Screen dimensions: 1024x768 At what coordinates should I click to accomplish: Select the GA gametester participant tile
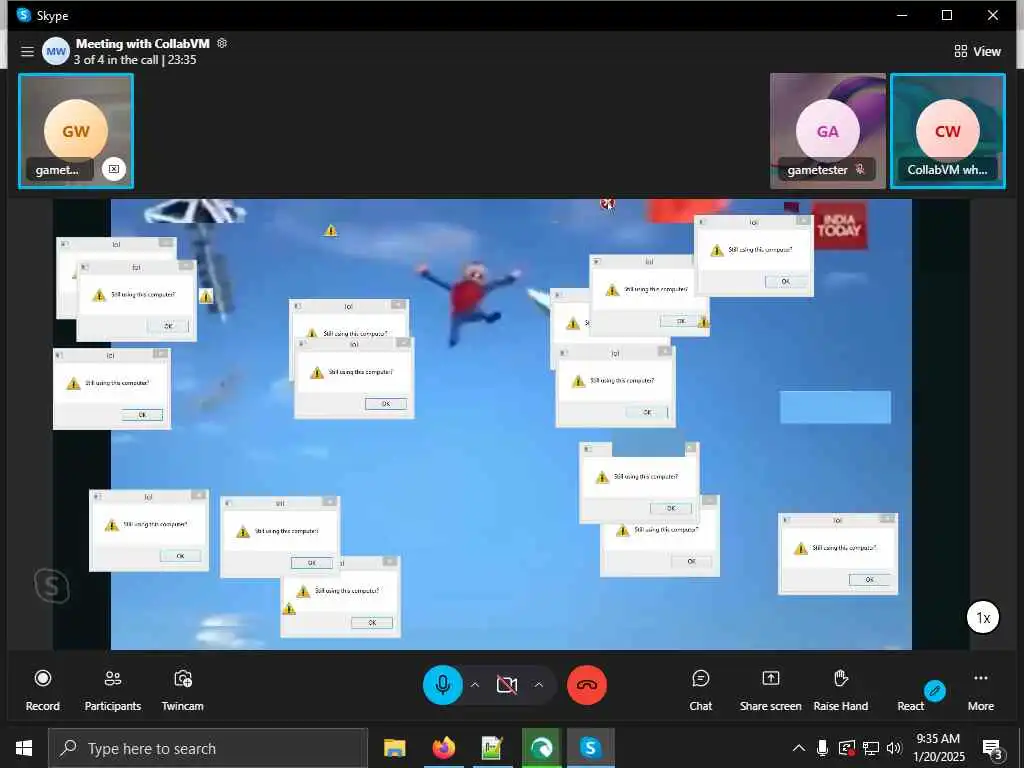click(x=827, y=131)
